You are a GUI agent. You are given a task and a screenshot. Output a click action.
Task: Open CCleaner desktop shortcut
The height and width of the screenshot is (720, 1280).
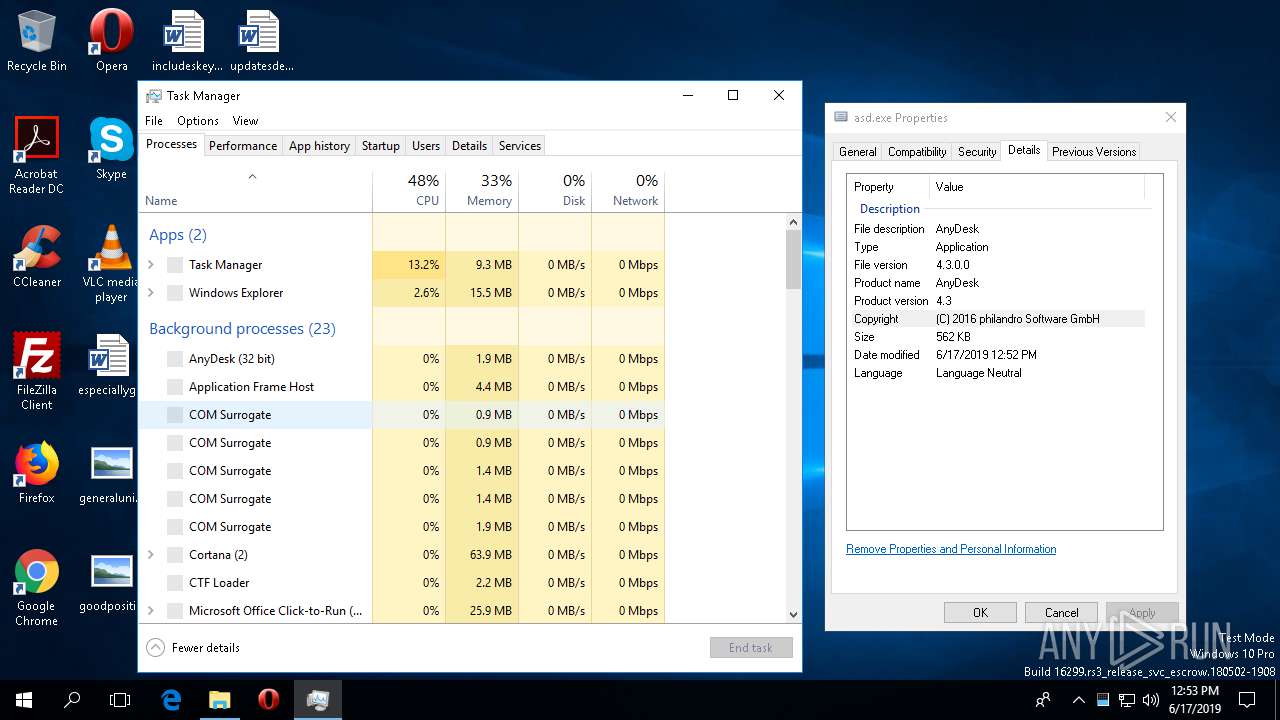click(37, 257)
